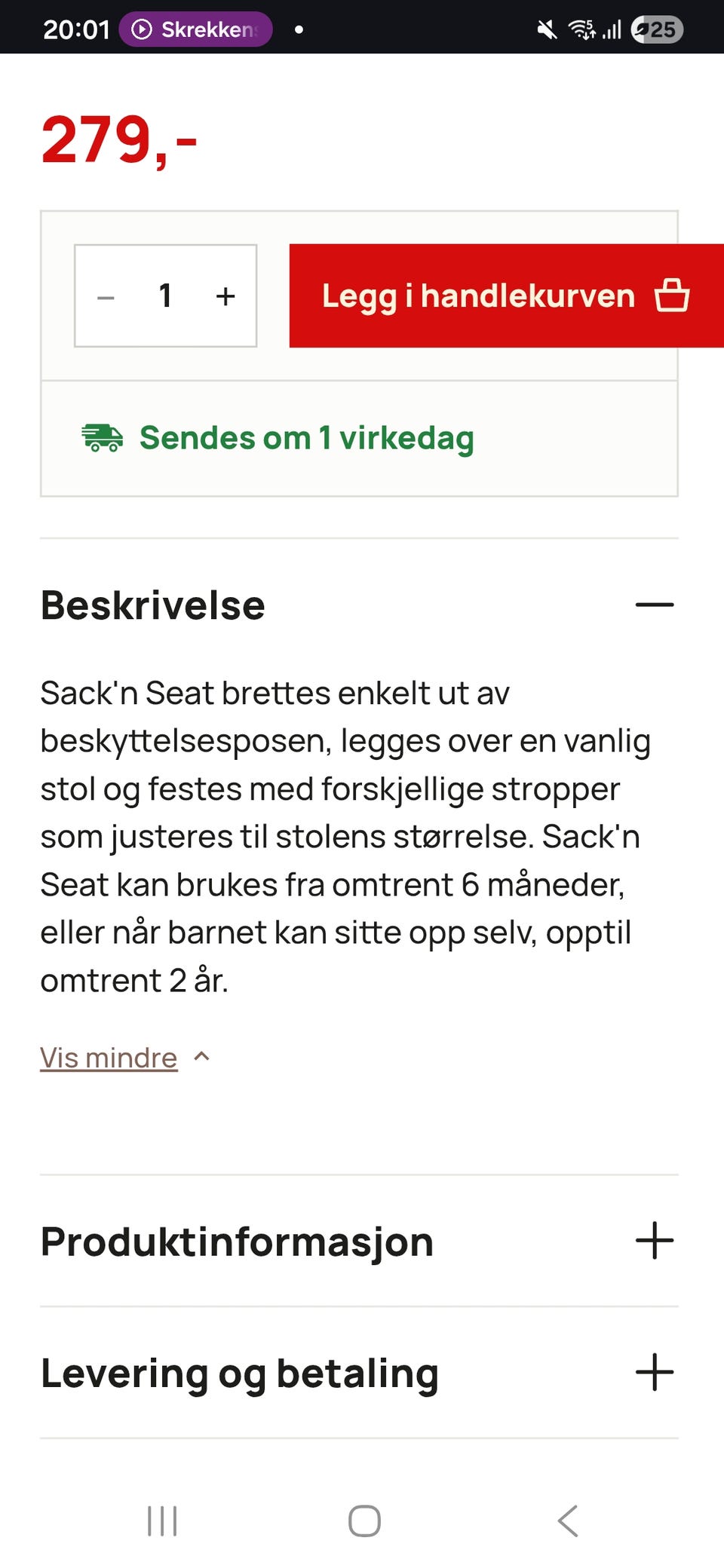Image resolution: width=724 pixels, height=1568 pixels.
Task: Select the Beskrivelse section heading
Action: click(152, 604)
